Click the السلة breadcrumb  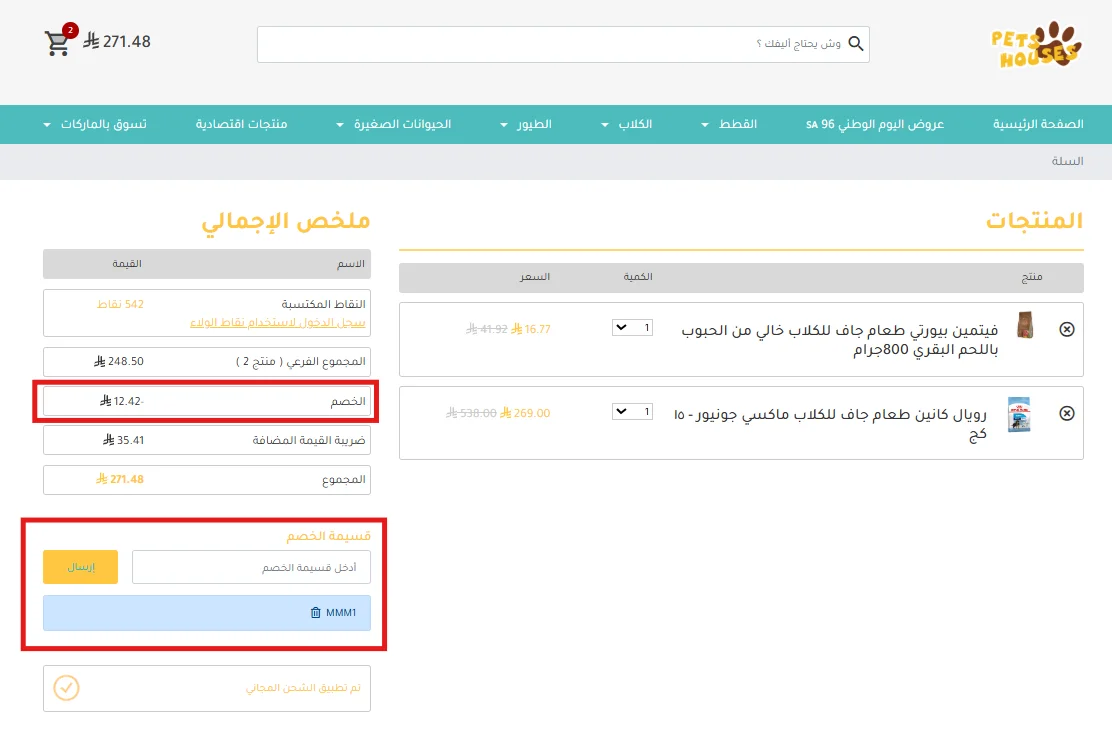(x=1067, y=161)
